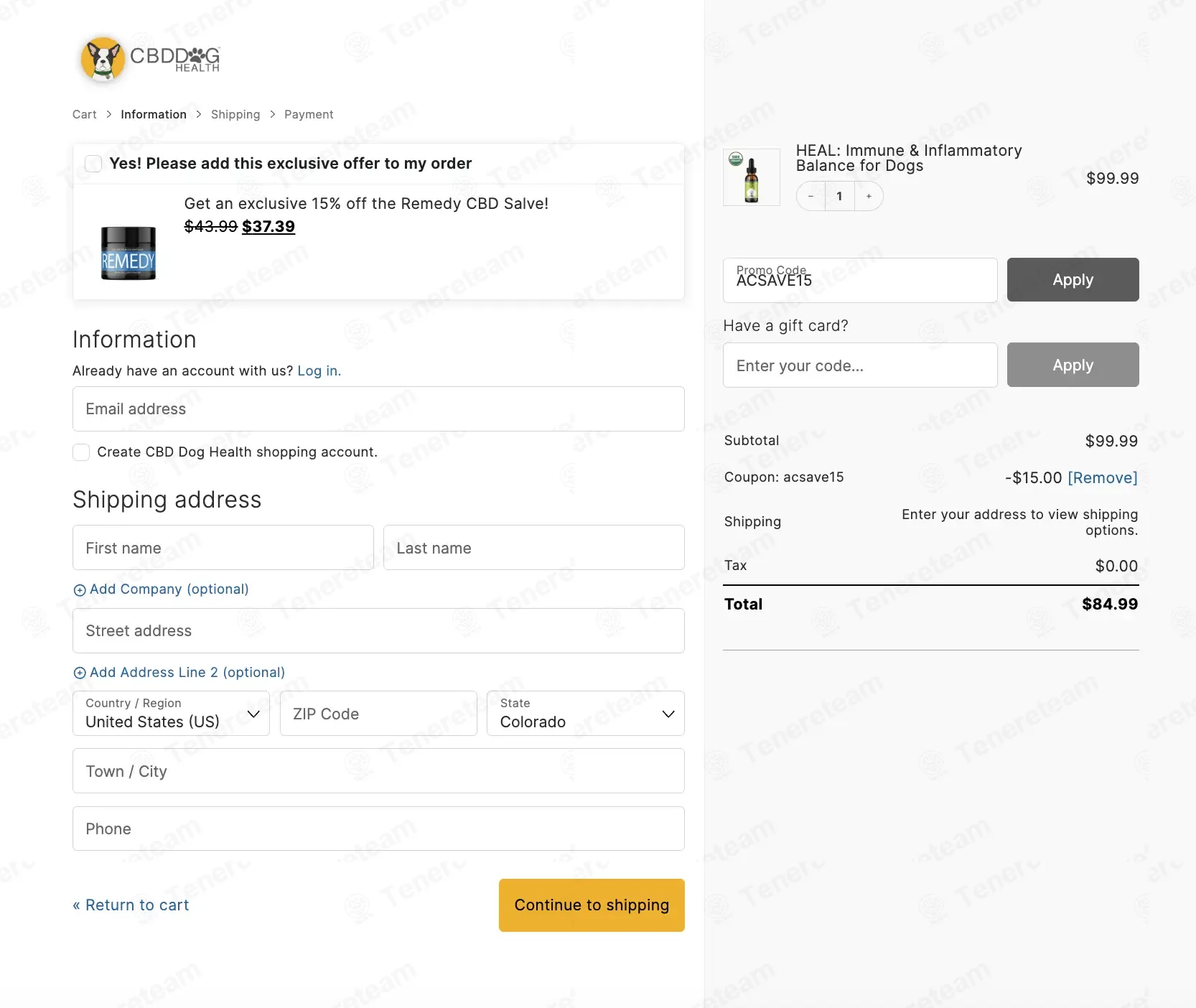Click the Subtotal value $99.99
The height and width of the screenshot is (1008, 1196).
1111,441
